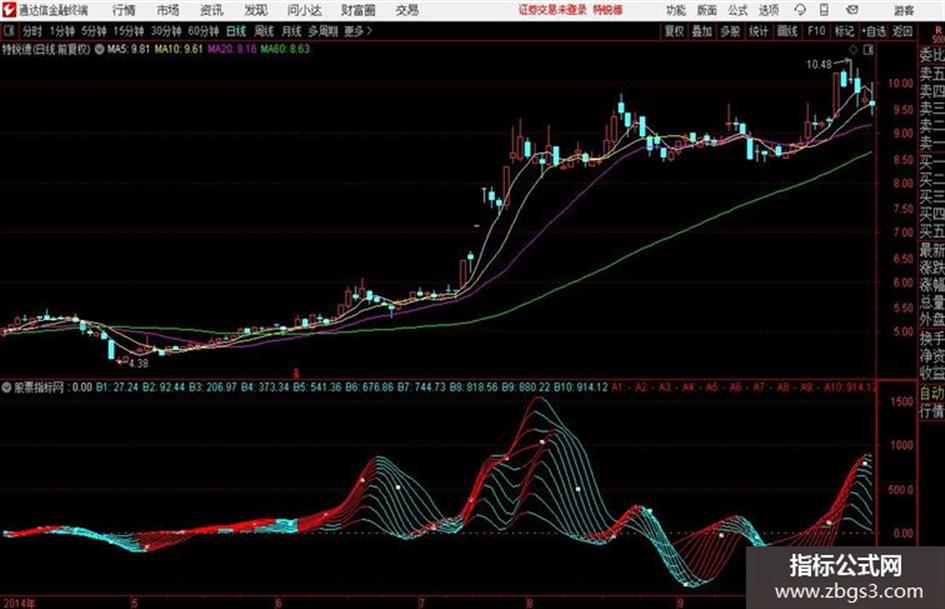Open the headset customer service icon
This screenshot has height=609, width=945.
(x=800, y=10)
